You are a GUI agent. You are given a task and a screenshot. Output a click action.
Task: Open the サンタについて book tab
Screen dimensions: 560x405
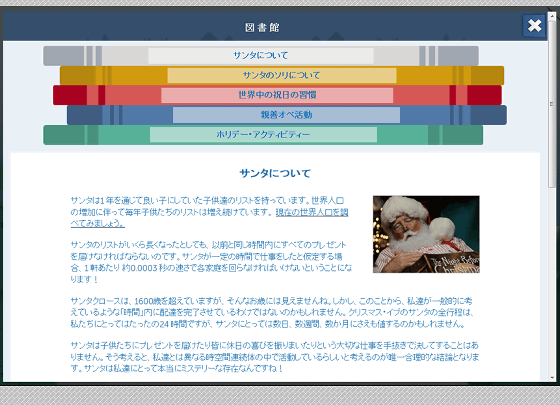click(x=261, y=56)
